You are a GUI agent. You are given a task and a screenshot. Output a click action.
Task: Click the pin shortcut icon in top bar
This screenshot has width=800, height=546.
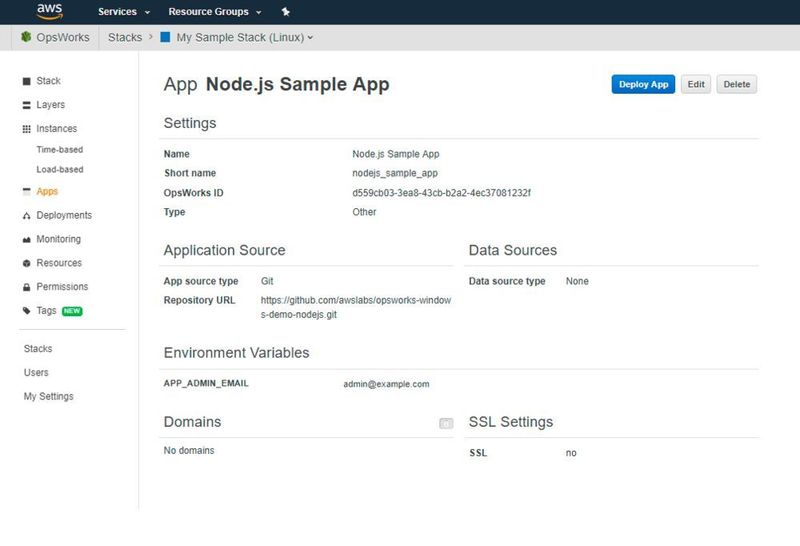tap(286, 12)
